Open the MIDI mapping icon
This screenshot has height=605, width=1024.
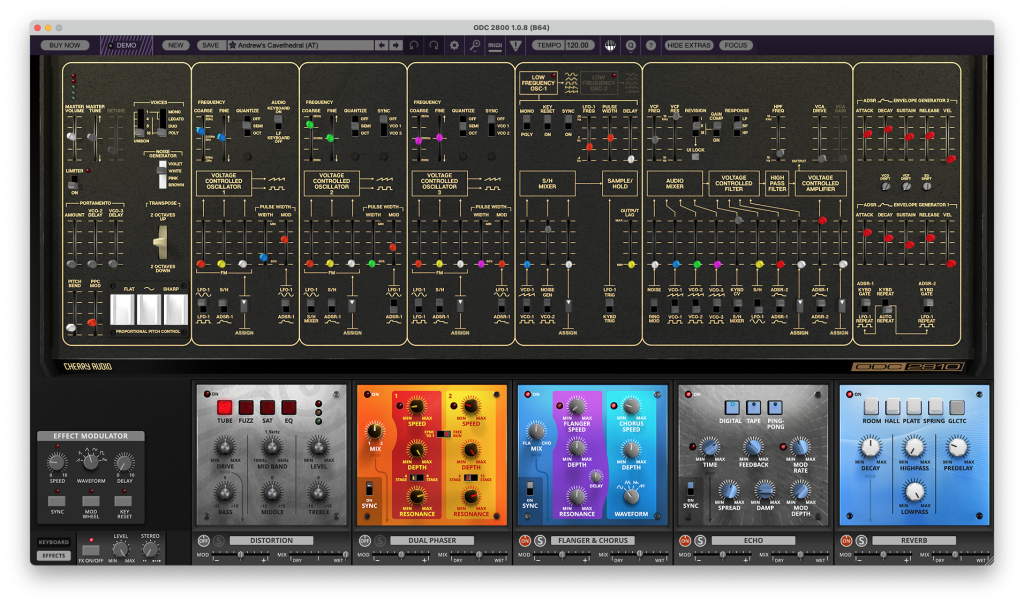pos(495,45)
